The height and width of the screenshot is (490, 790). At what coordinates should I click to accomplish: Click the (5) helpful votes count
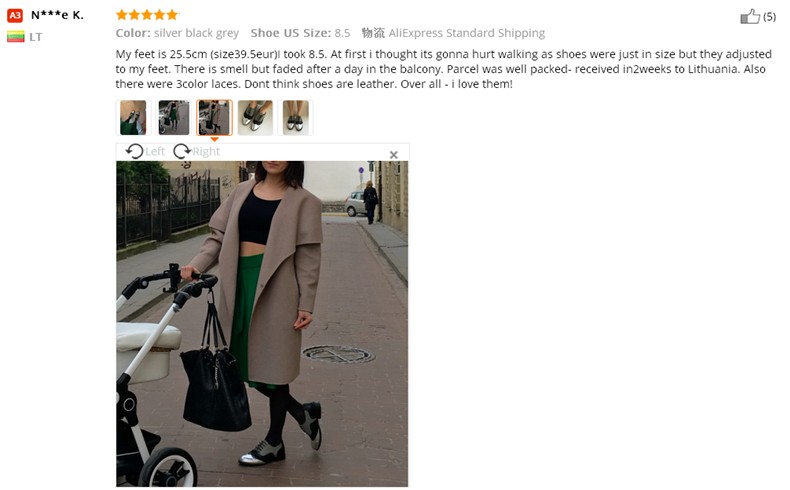[x=769, y=17]
